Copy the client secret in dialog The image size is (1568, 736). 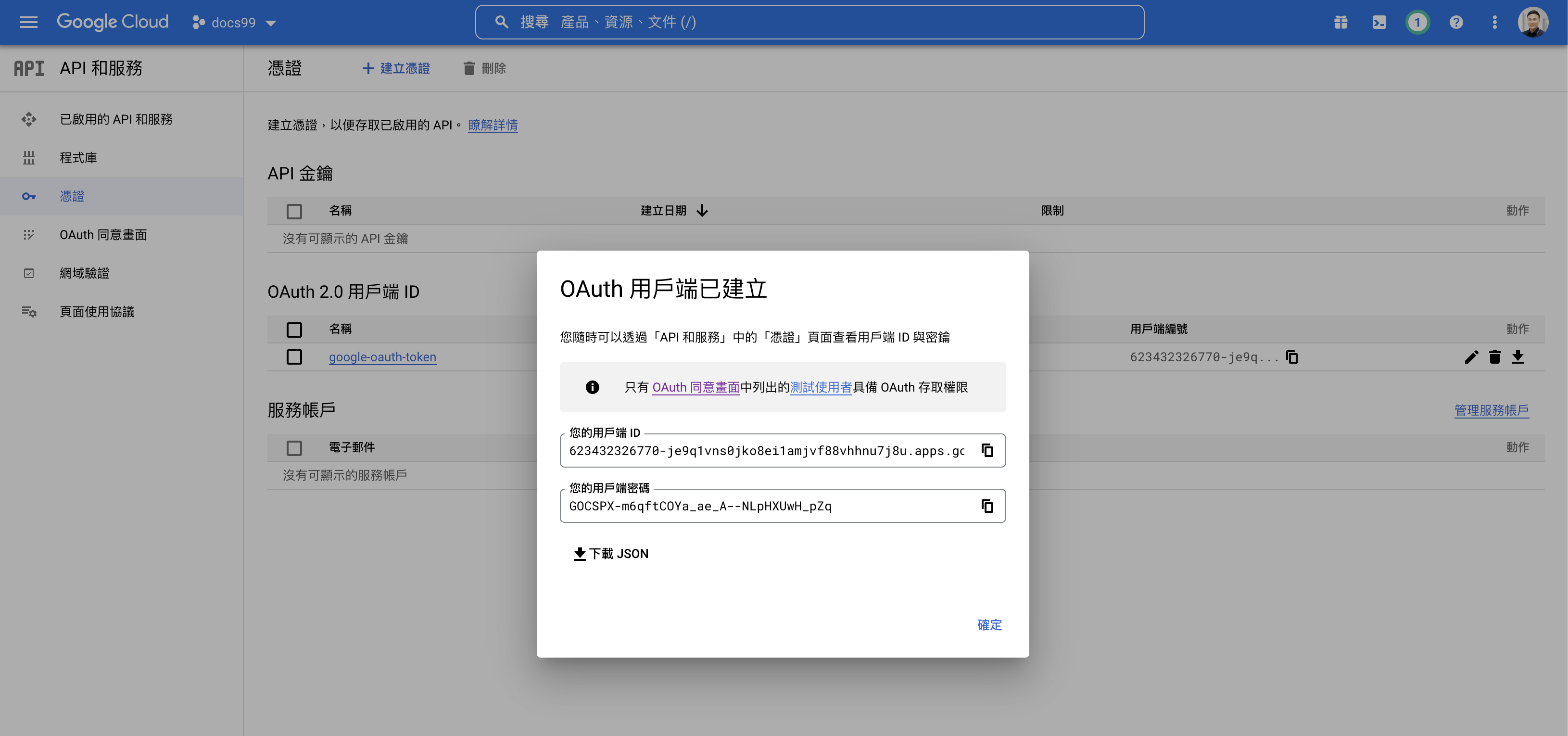986,506
